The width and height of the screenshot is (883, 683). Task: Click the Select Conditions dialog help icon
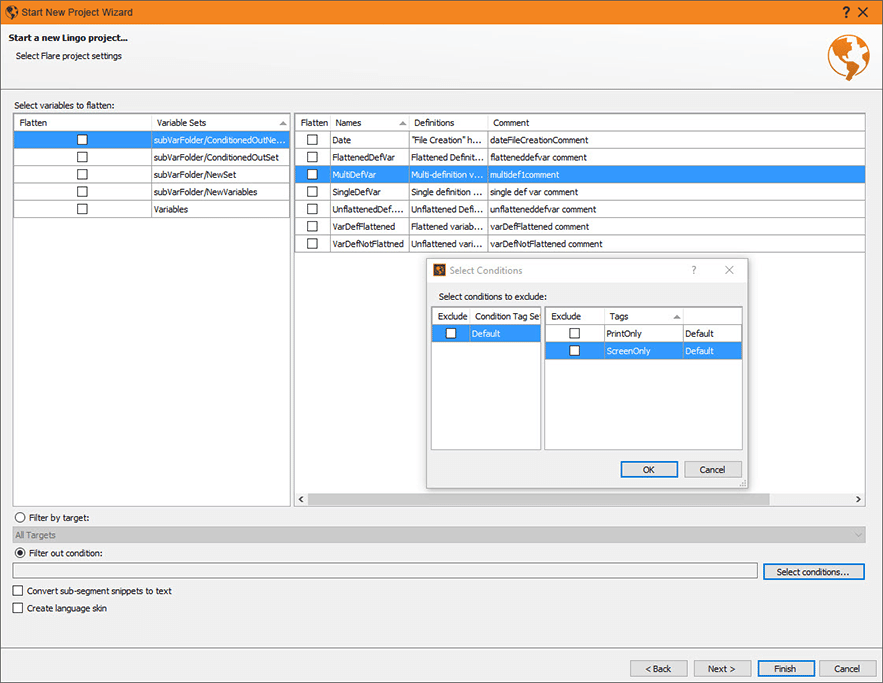coord(694,270)
